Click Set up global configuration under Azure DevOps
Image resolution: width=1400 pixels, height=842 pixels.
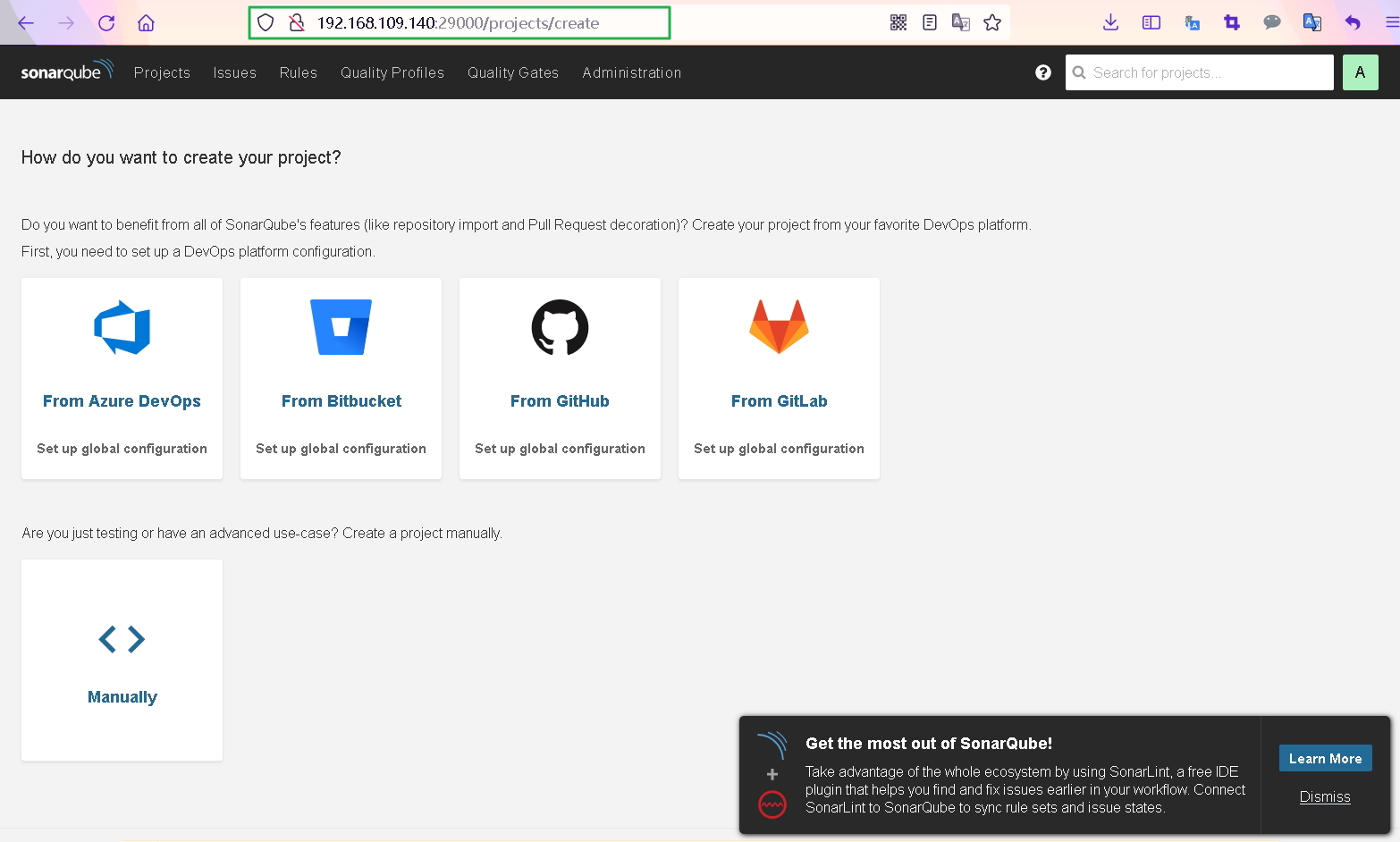click(122, 449)
